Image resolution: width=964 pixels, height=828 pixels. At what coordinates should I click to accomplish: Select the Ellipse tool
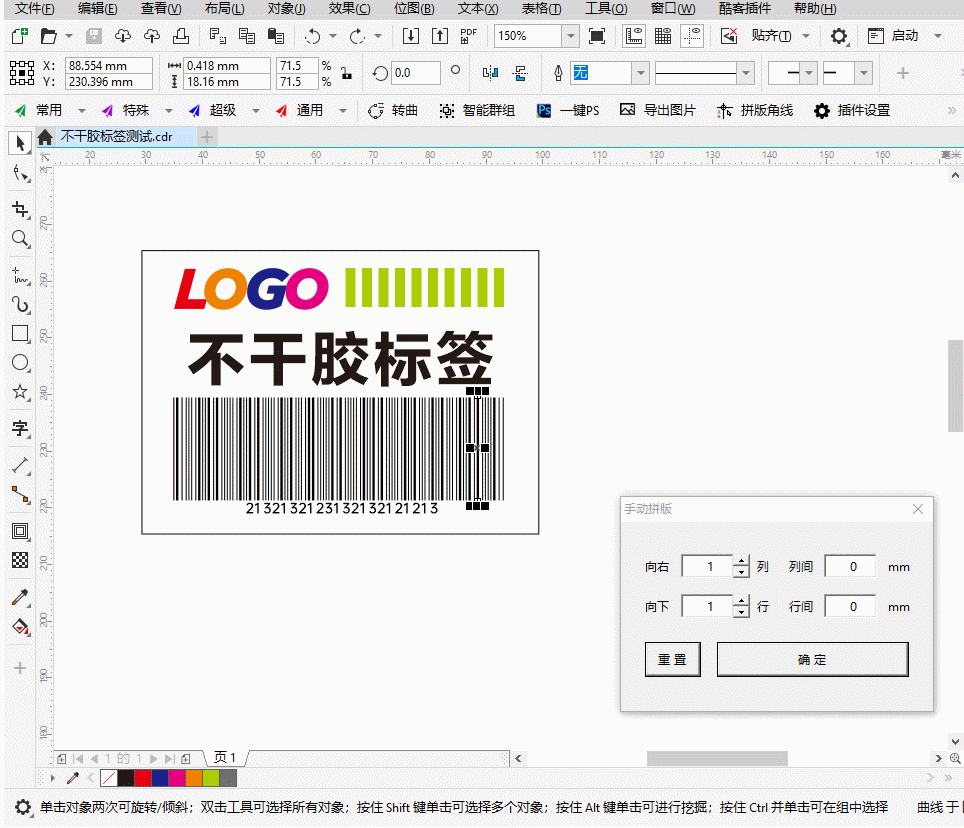20,363
